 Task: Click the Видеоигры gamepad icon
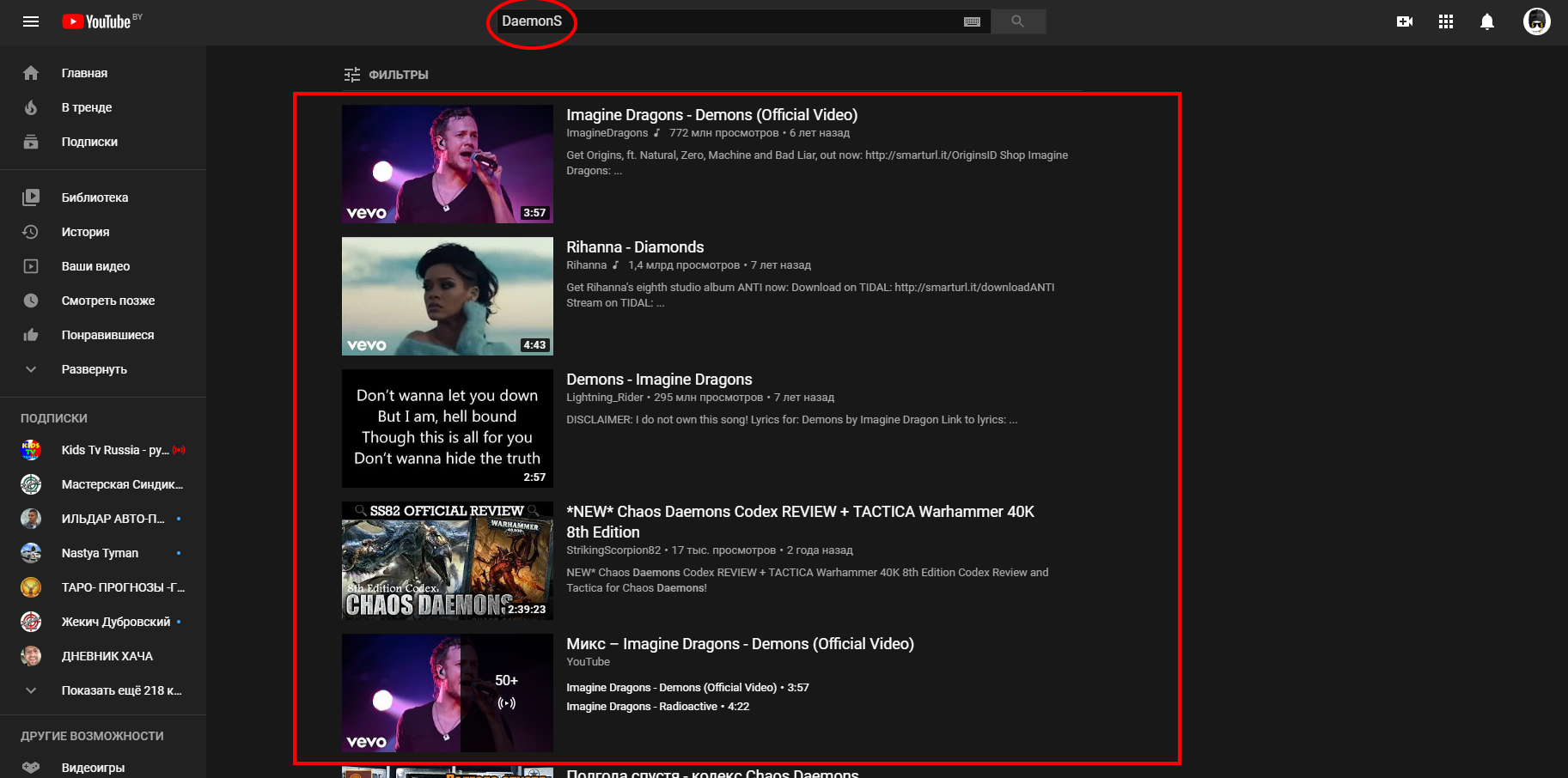point(31,768)
